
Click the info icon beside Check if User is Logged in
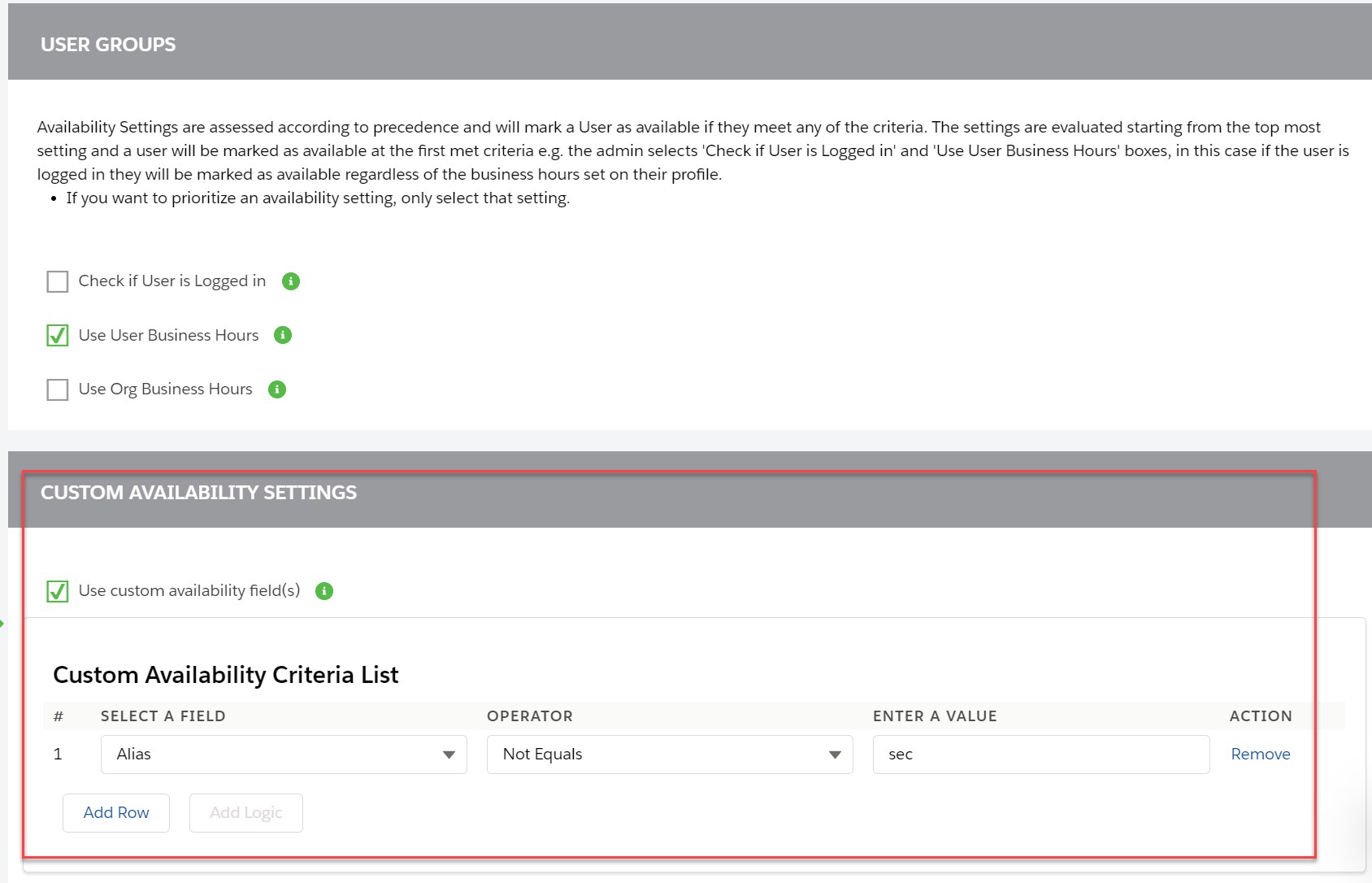click(291, 281)
